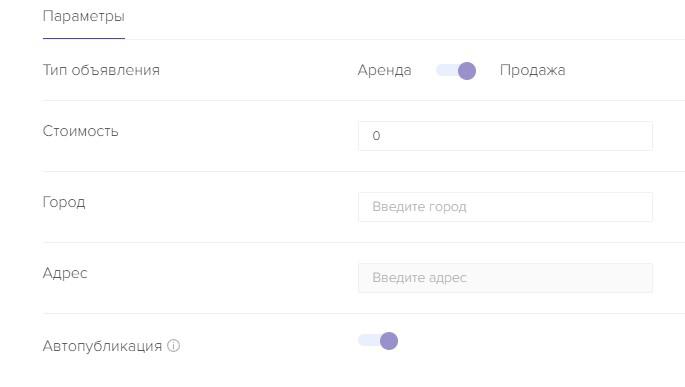685x387 pixels.
Task: Click the purple knob of listing type switch
Action: click(x=467, y=71)
